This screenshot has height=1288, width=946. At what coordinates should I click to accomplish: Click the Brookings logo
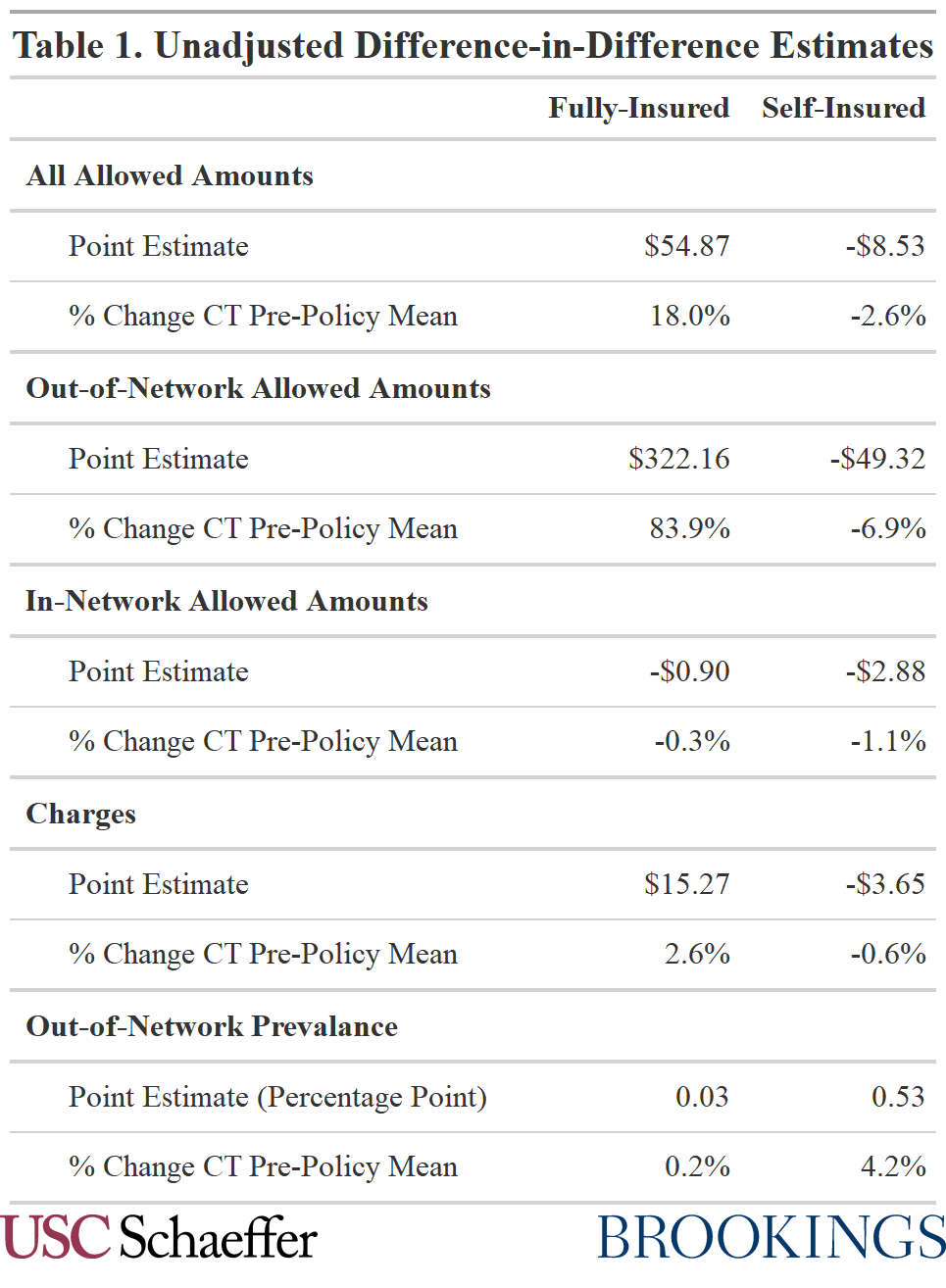772,1238
